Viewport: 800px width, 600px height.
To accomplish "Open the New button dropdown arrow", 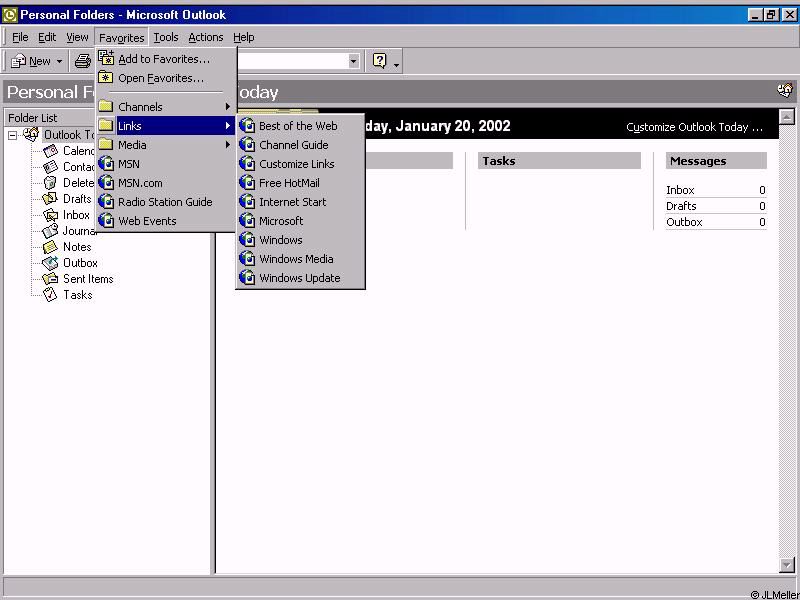I will (59, 62).
